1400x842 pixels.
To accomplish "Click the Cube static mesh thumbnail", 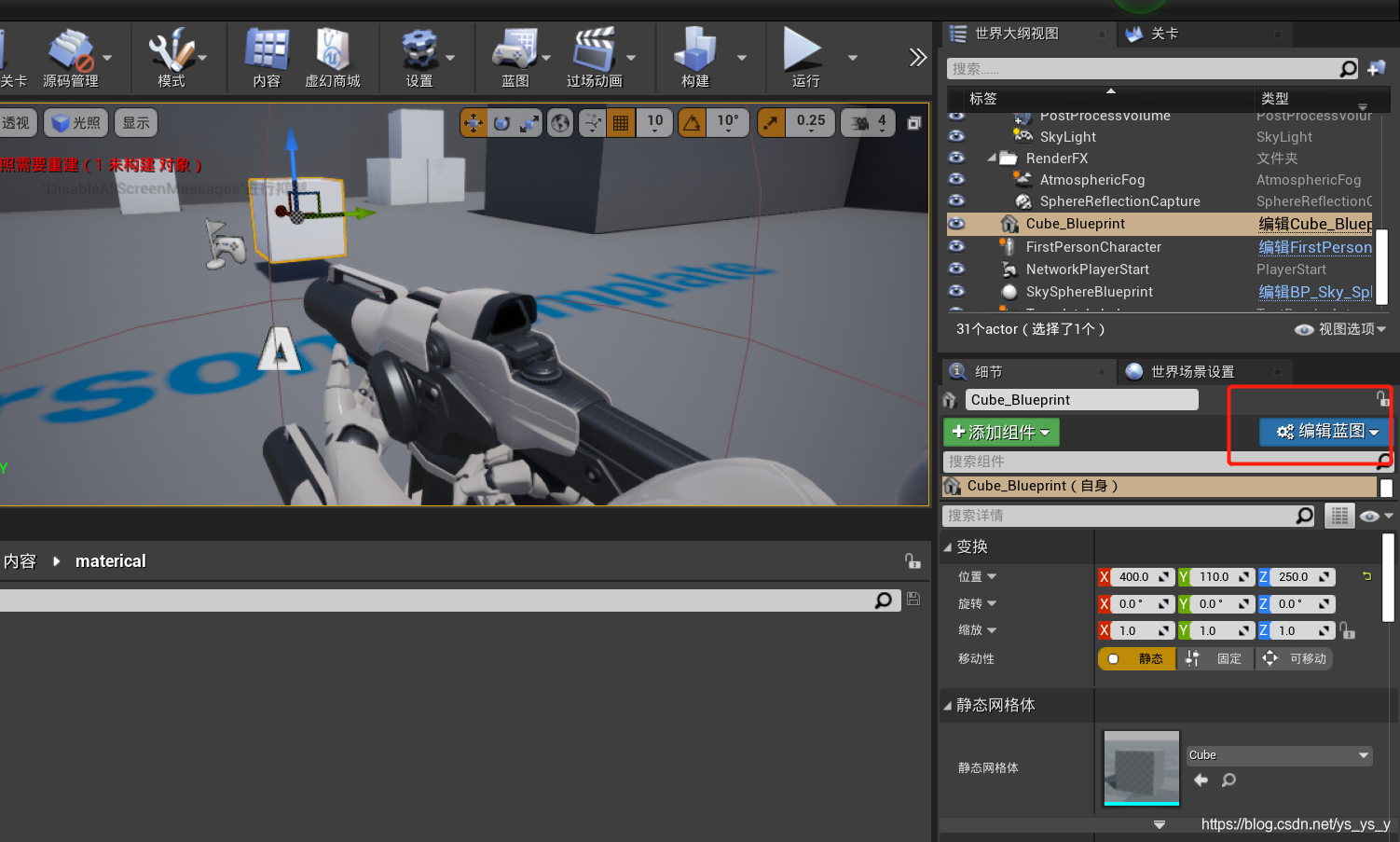I will point(1142,767).
